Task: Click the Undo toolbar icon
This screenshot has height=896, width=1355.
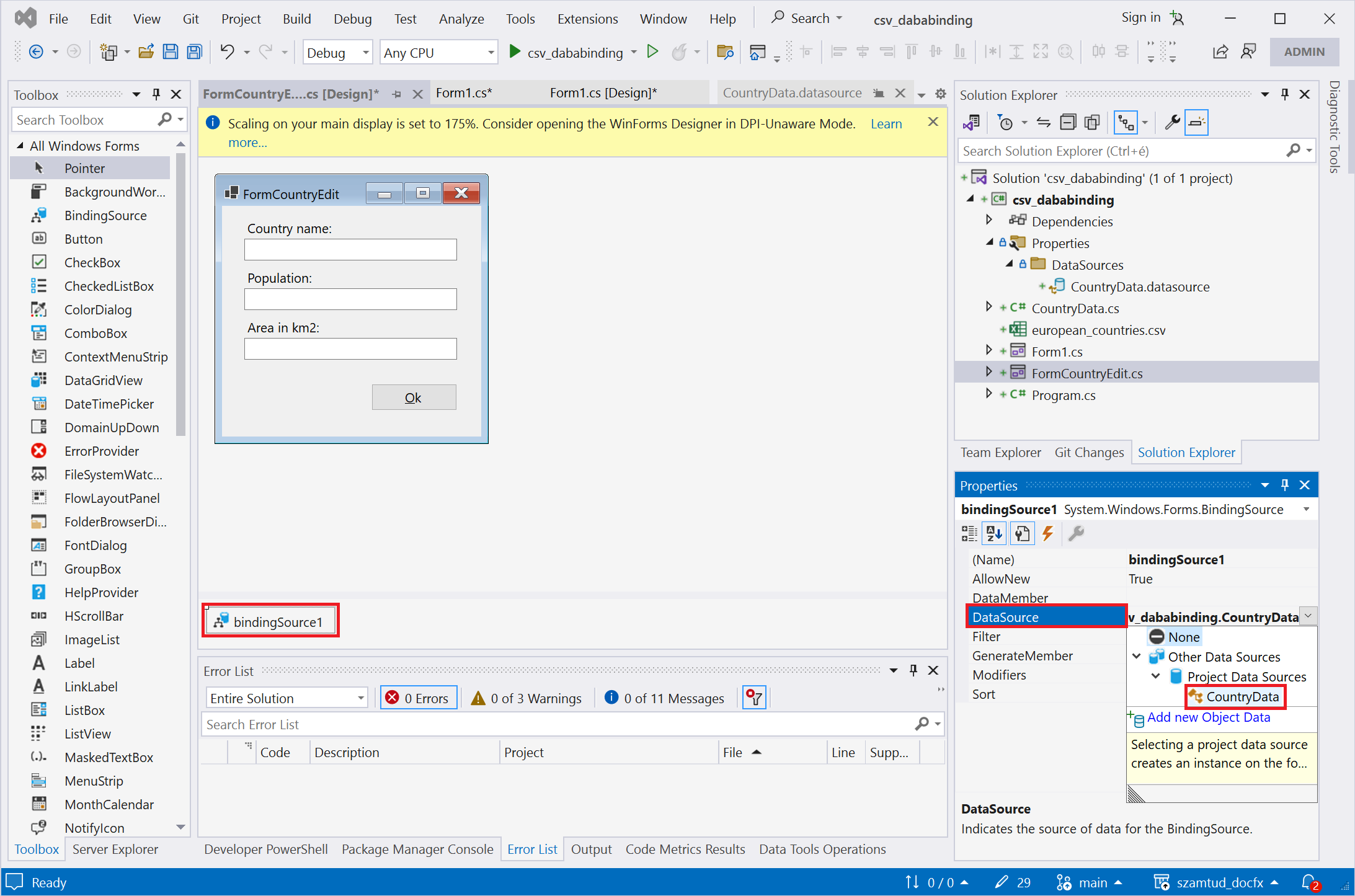Action: click(x=228, y=52)
